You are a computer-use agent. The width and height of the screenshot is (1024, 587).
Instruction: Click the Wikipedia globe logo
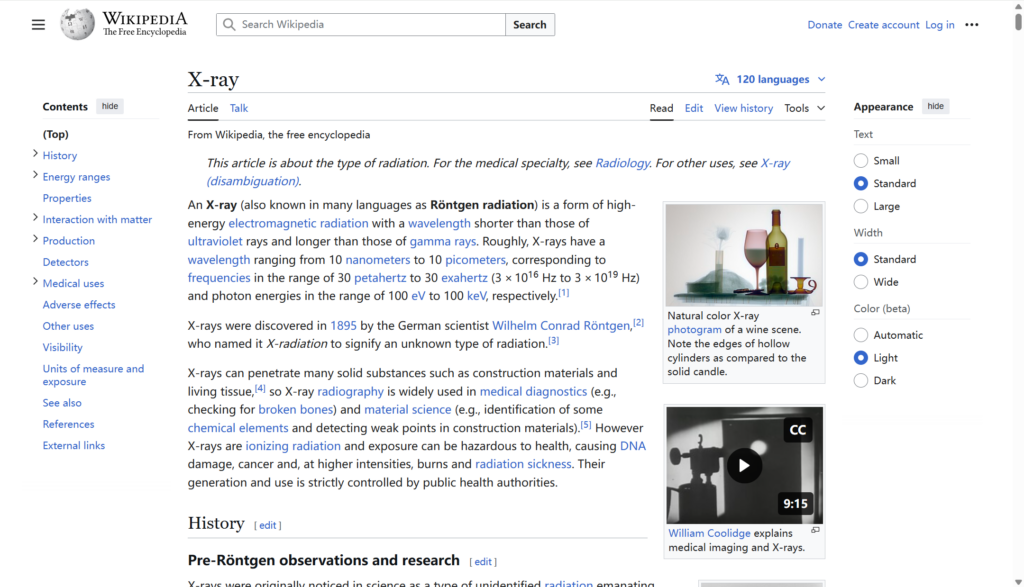[x=77, y=25]
